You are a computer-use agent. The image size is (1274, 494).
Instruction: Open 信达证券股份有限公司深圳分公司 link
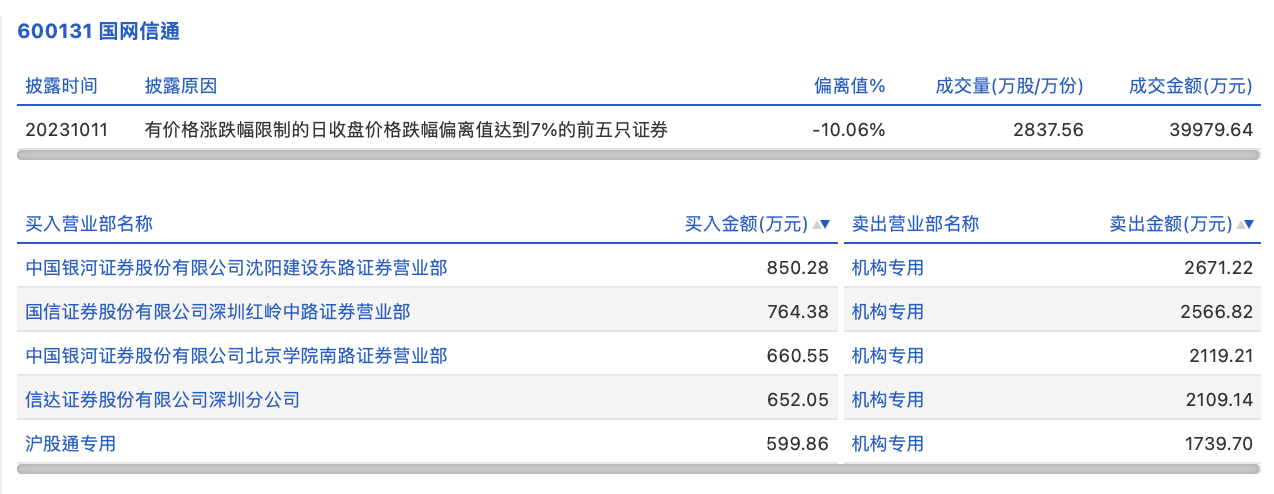[x=162, y=400]
